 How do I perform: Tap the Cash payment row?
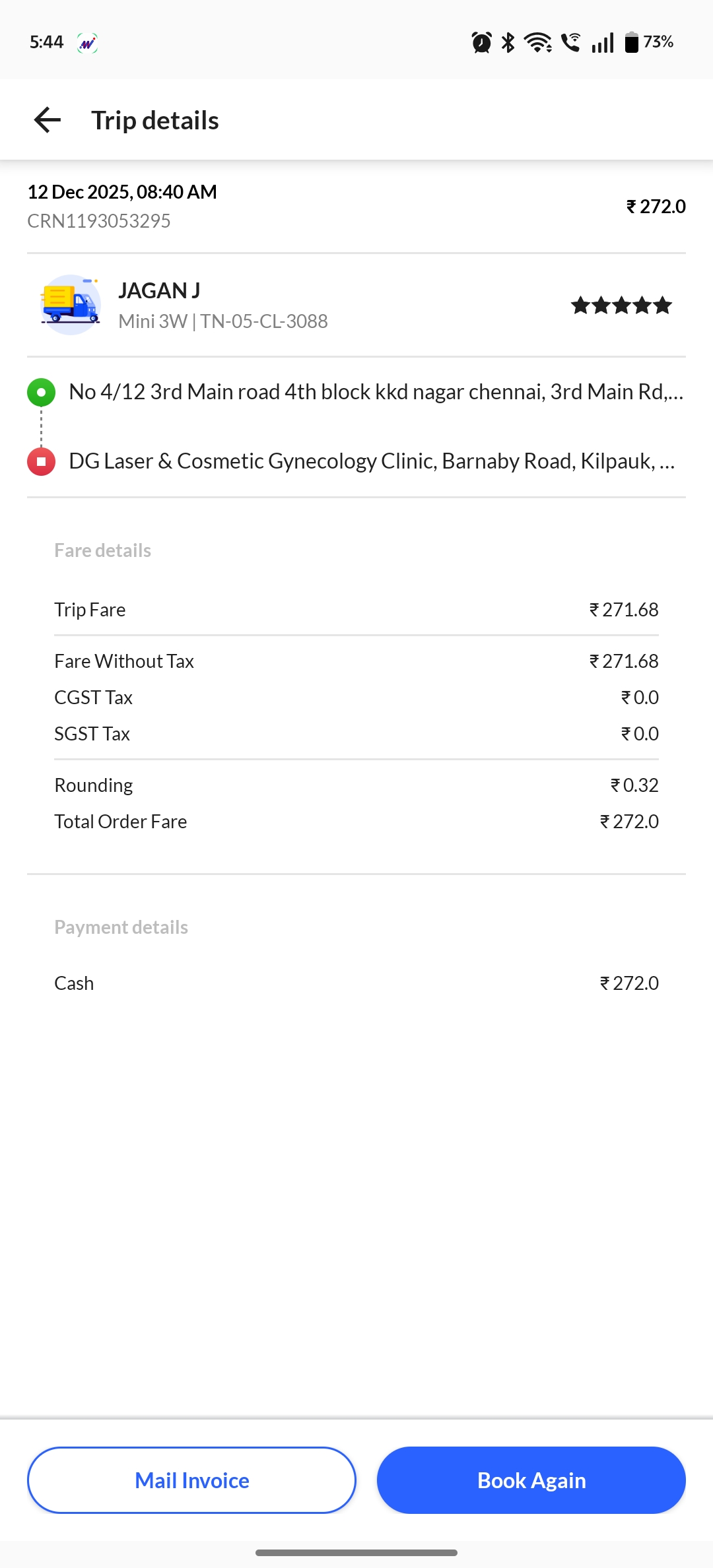click(356, 983)
